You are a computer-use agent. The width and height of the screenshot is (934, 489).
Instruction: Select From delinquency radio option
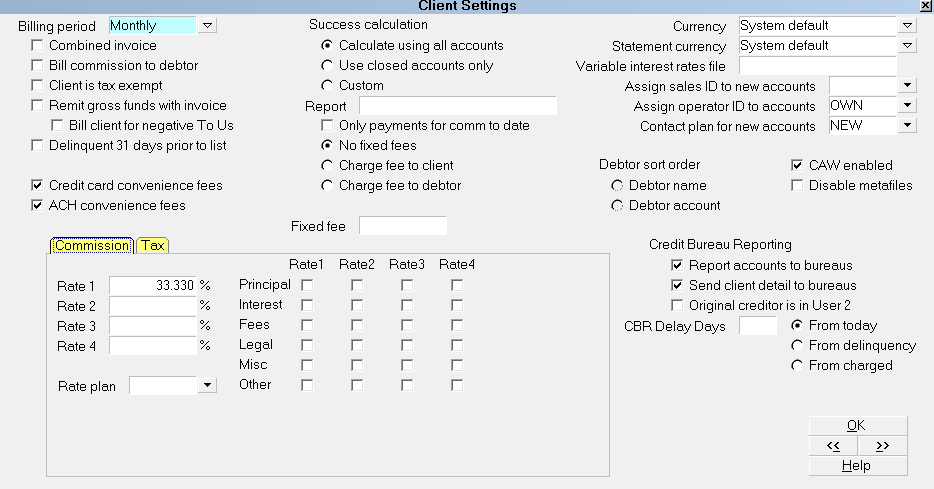click(797, 345)
